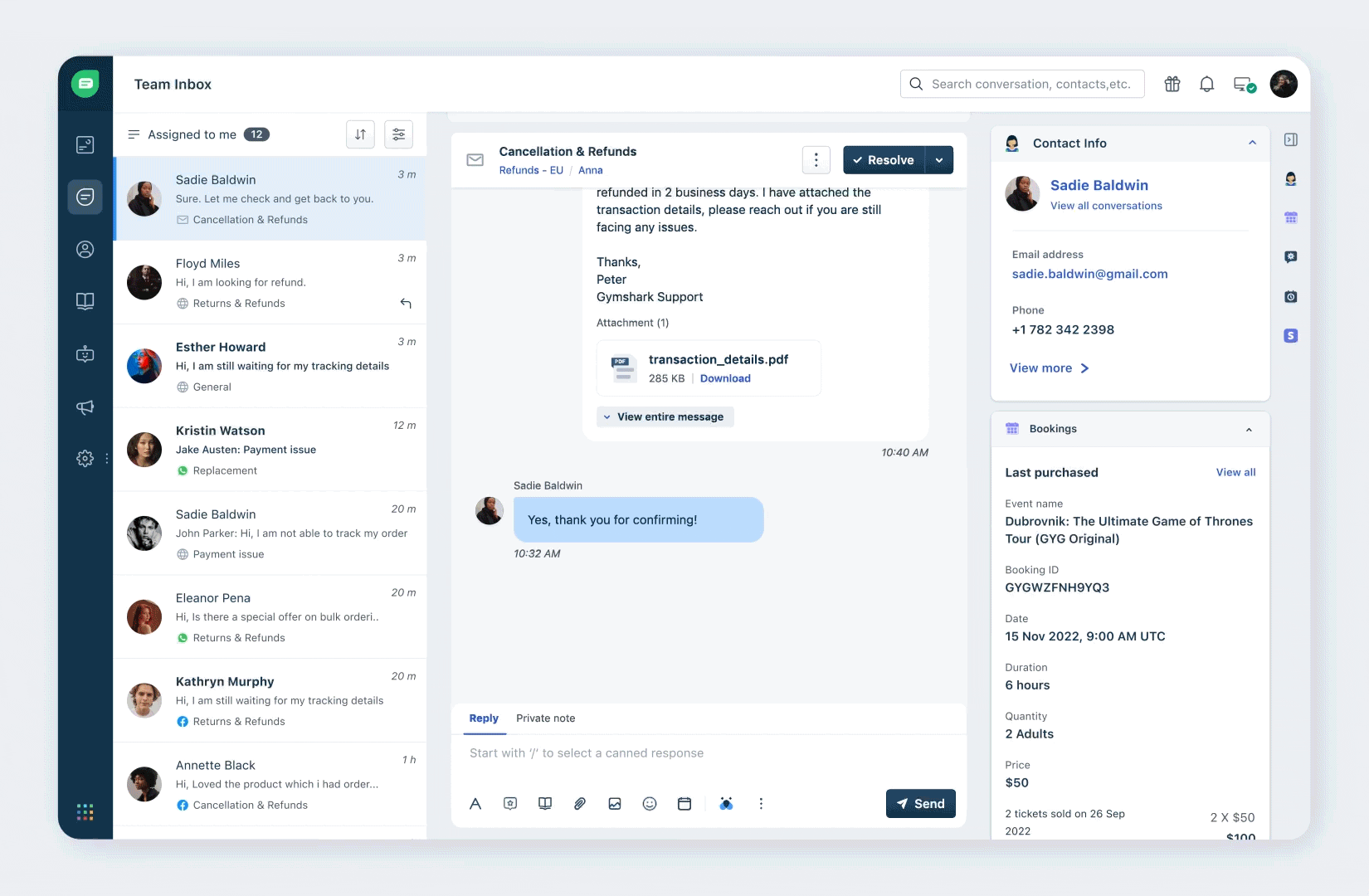Click the search conversation input field
This screenshot has height=896, width=1369.
pyautogui.click(x=1029, y=84)
